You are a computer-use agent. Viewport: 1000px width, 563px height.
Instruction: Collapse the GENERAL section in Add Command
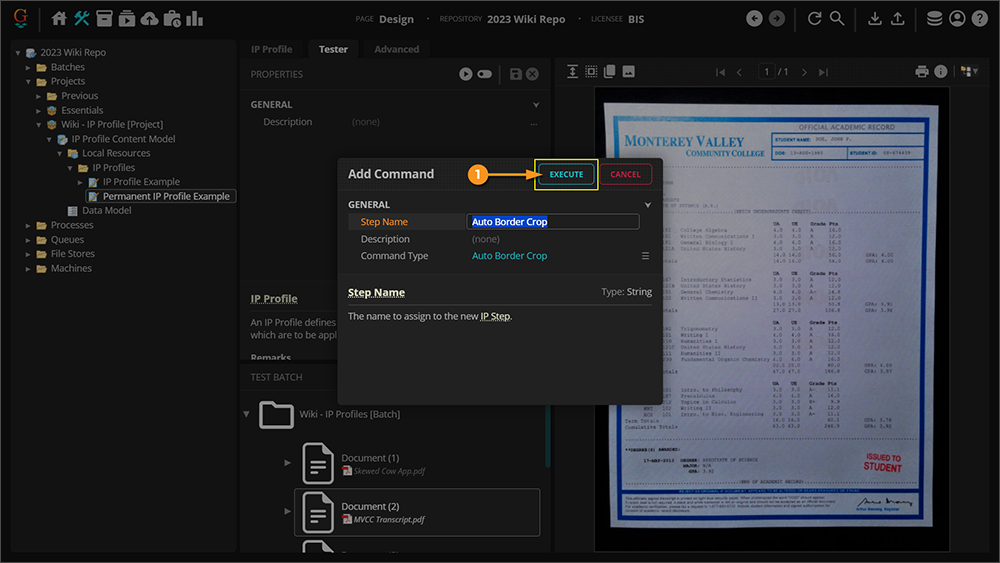point(647,205)
